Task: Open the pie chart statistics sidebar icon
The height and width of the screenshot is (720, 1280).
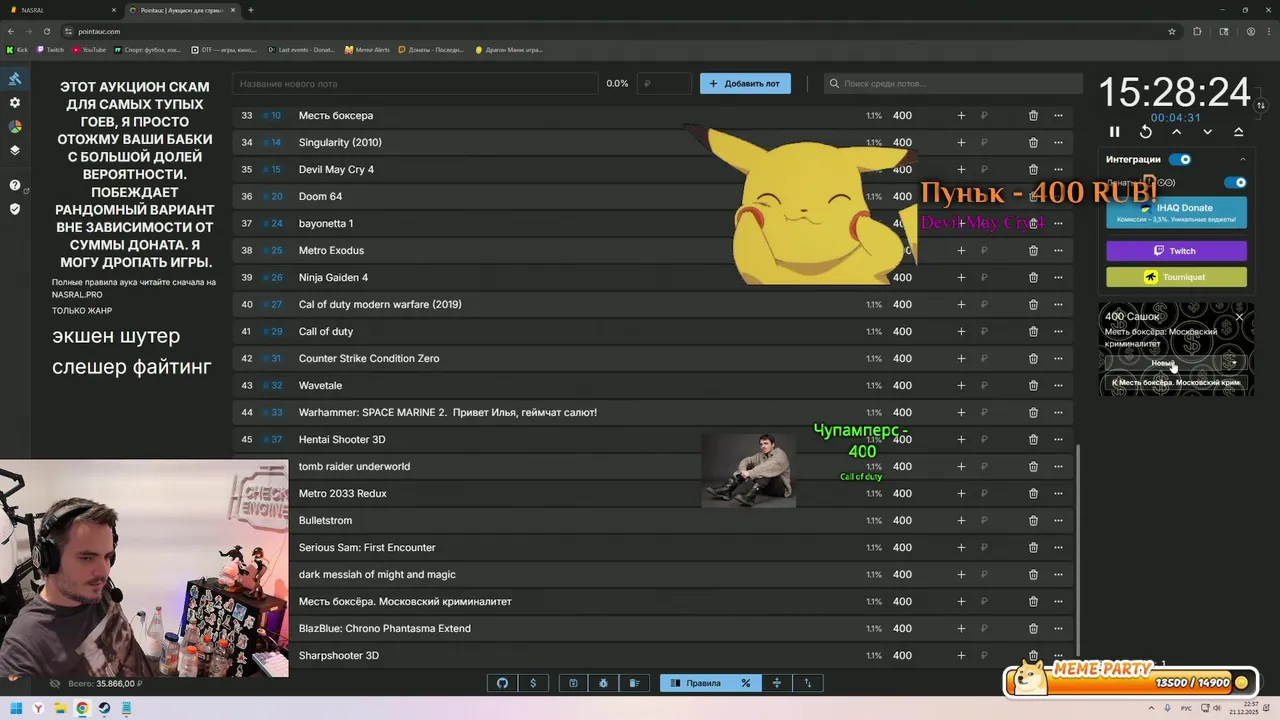Action: point(15,127)
